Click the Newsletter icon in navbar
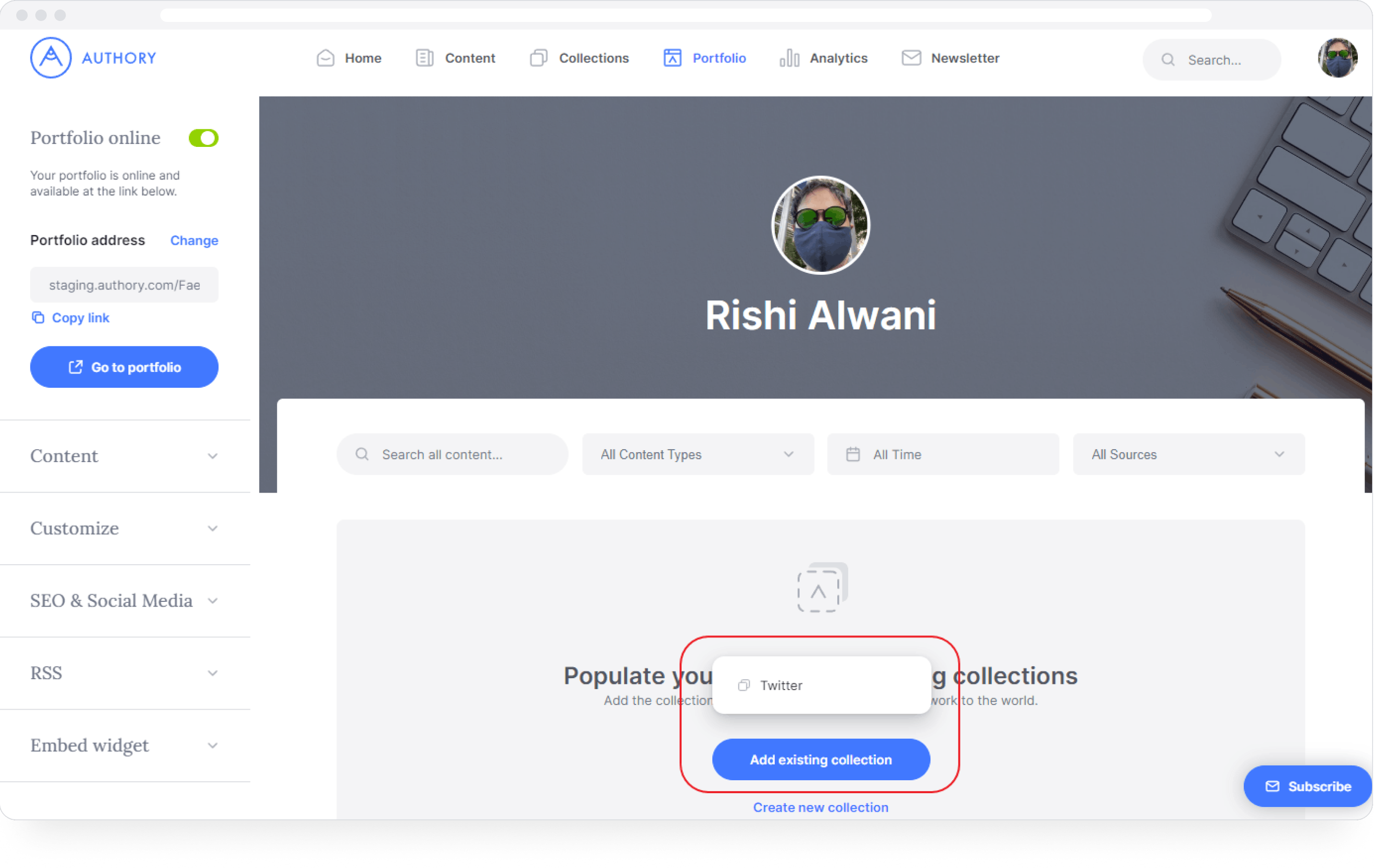The width and height of the screenshot is (1374, 868). 909,58
